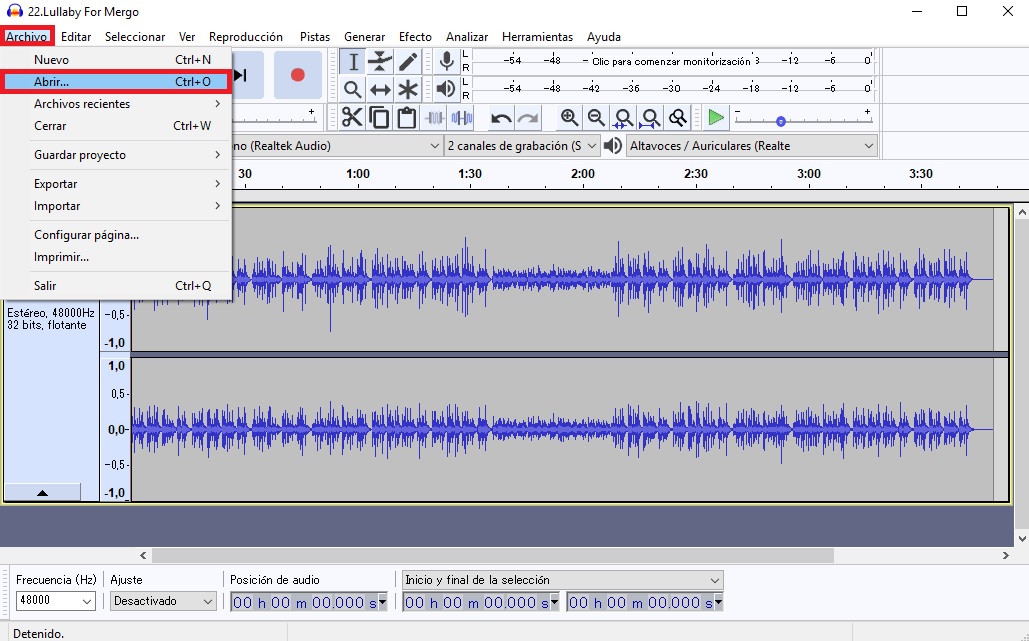Open the Altavoces / Auriculares playback device dropdown
This screenshot has height=641, width=1029.
[x=751, y=146]
